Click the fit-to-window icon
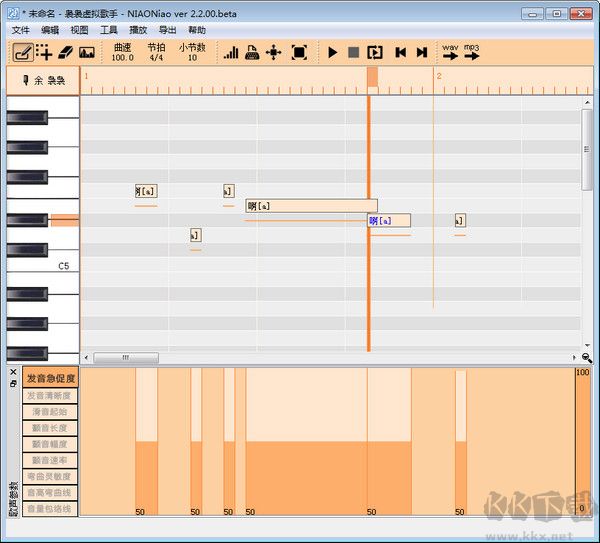The image size is (600, 543). 299,52
